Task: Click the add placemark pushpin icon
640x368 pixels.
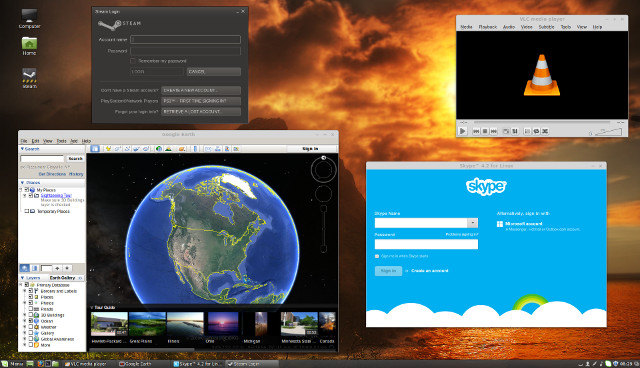Action: (x=108, y=149)
